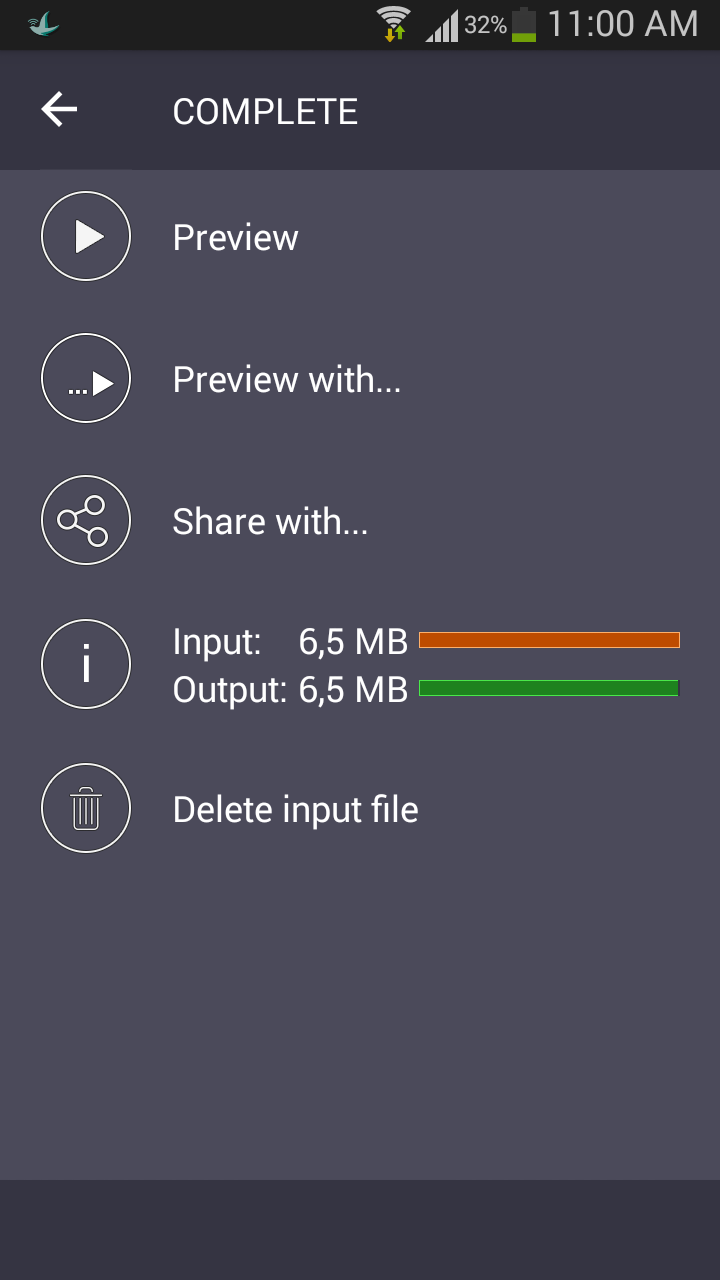Tap the battery status icon

coord(524,24)
